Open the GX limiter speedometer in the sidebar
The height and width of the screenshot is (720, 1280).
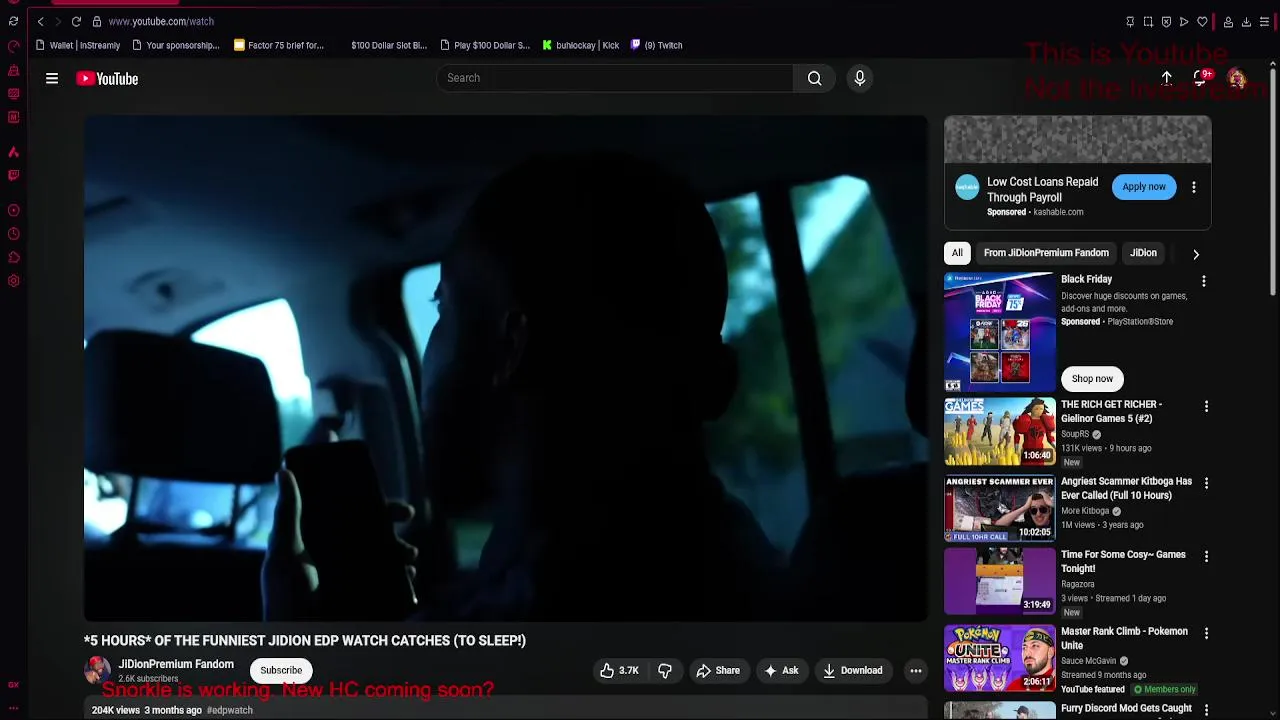pos(13,46)
